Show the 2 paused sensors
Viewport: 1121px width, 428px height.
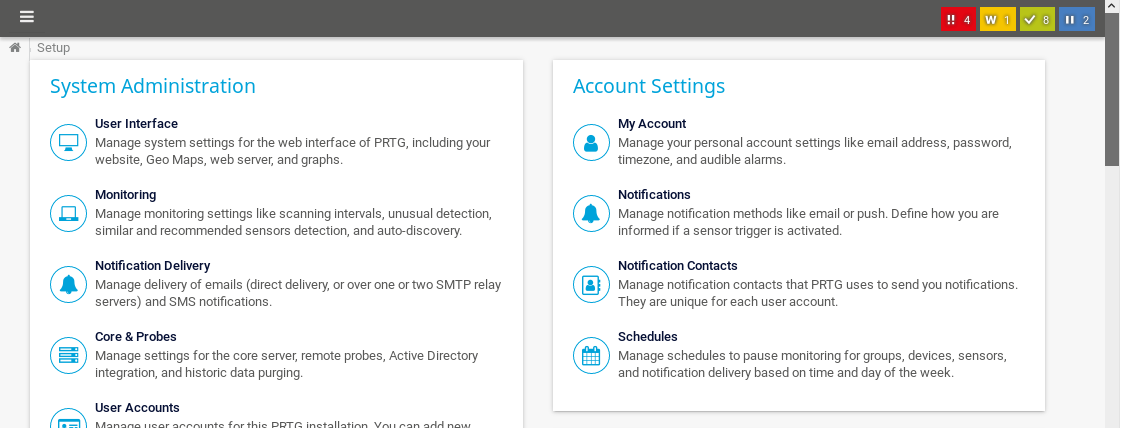[x=1077, y=19]
